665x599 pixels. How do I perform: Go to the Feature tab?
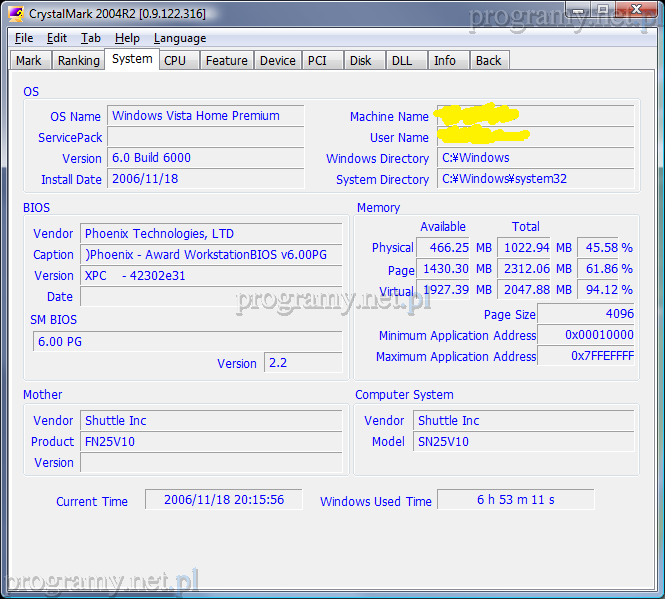click(226, 61)
